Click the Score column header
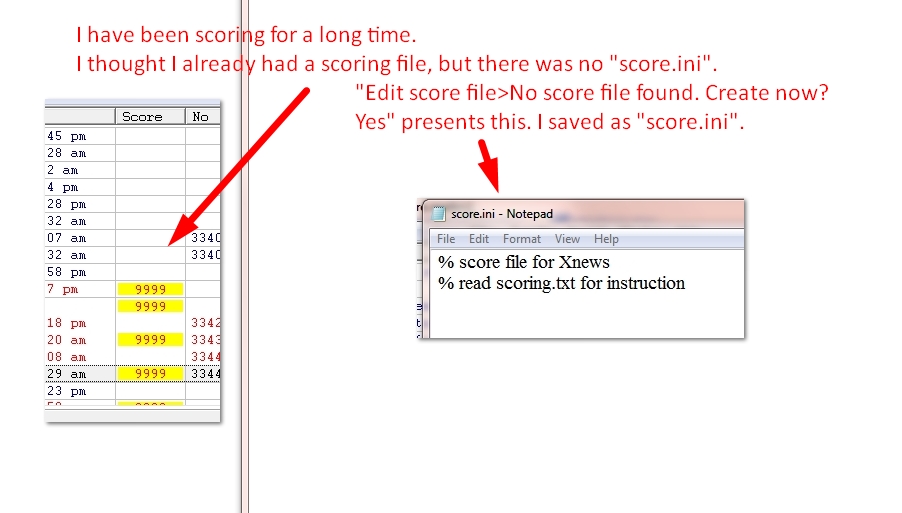Image resolution: width=902 pixels, height=513 pixels. pyautogui.click(x=150, y=117)
